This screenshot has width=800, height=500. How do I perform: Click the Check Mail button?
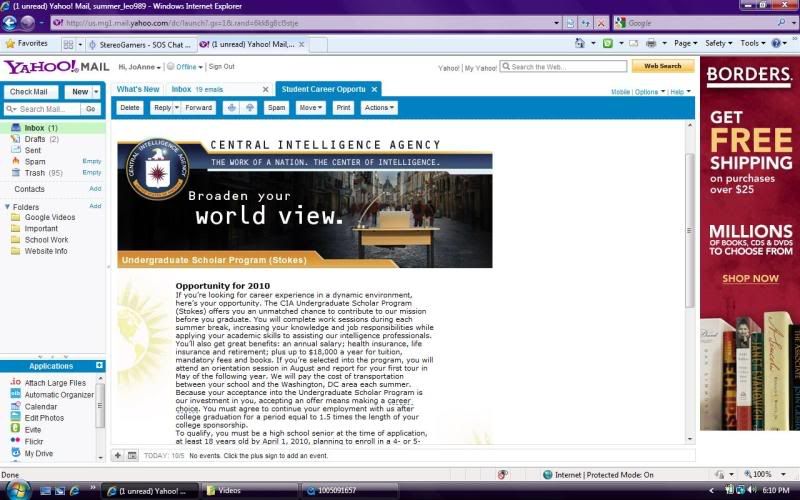(29, 92)
